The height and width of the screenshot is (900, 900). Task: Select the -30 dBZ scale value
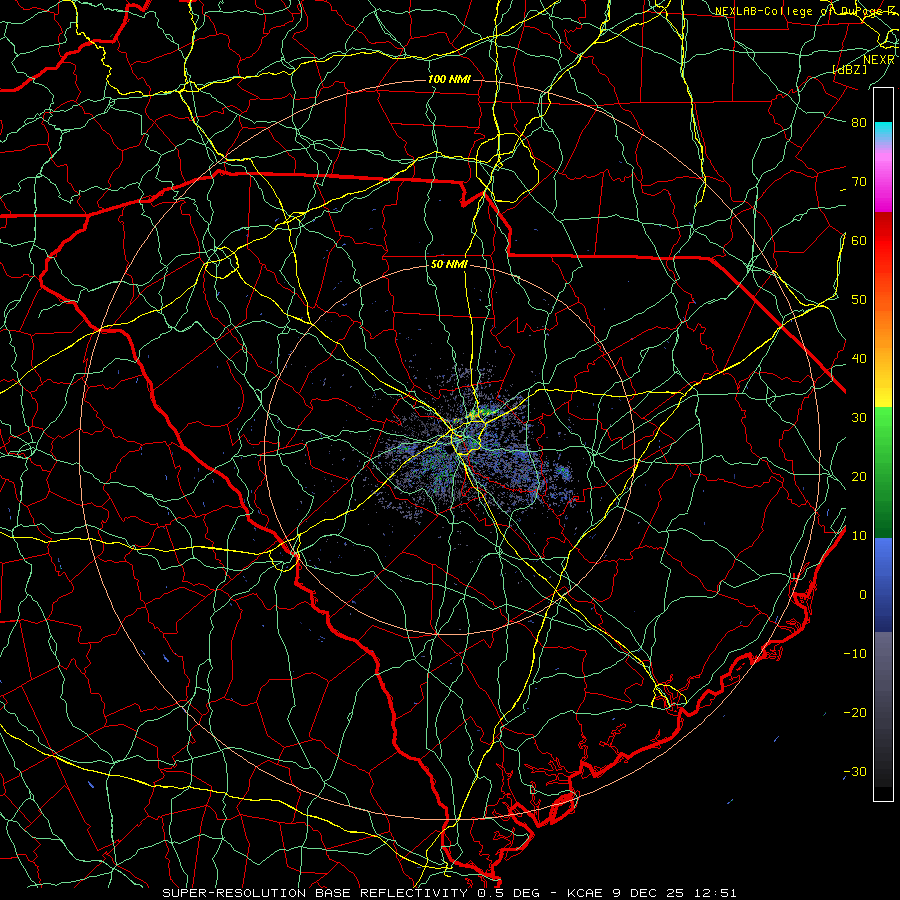tap(855, 771)
